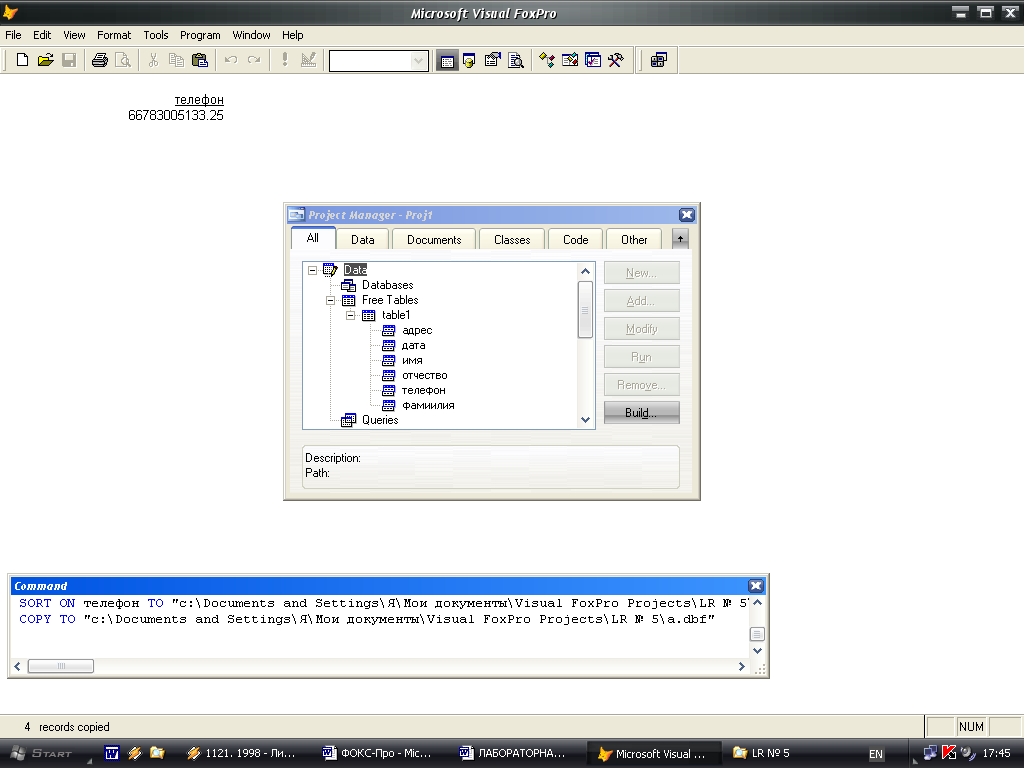Click the Cut scissors icon
Image resolution: width=1024 pixels, height=768 pixels.
(x=153, y=60)
